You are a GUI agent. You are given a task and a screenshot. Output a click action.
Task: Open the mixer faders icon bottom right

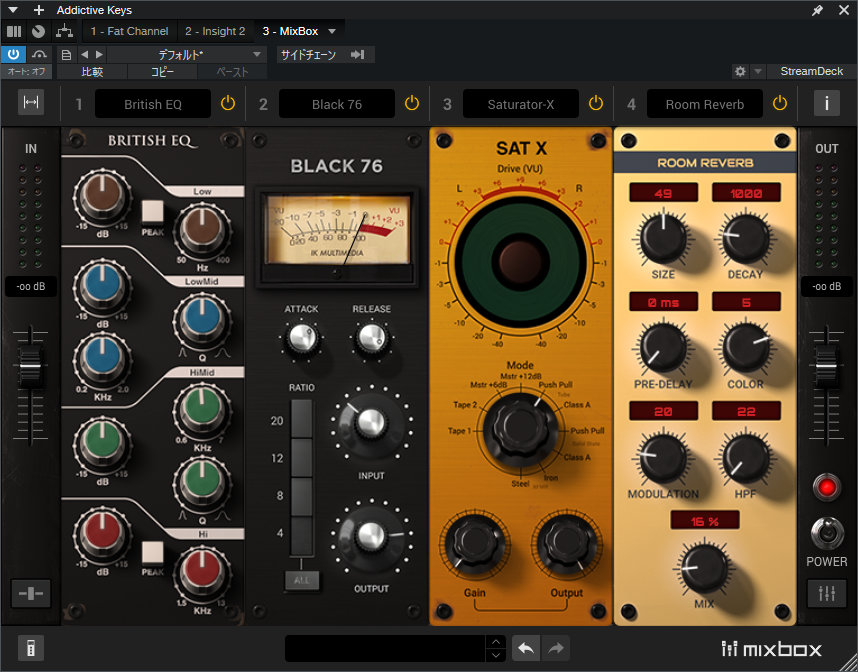(827, 594)
